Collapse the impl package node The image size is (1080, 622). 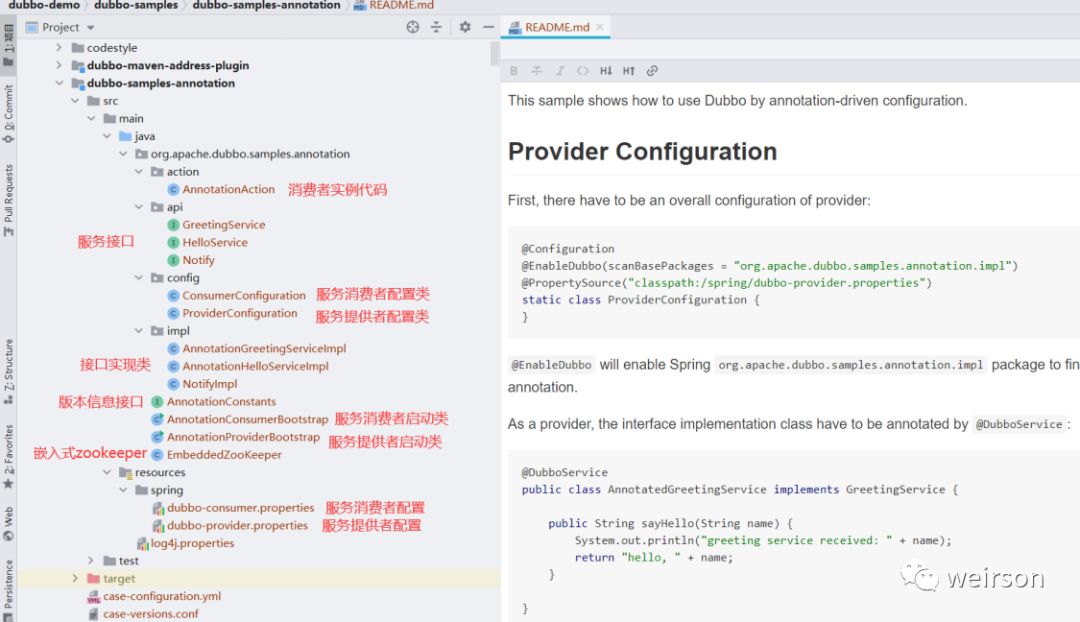coord(140,331)
